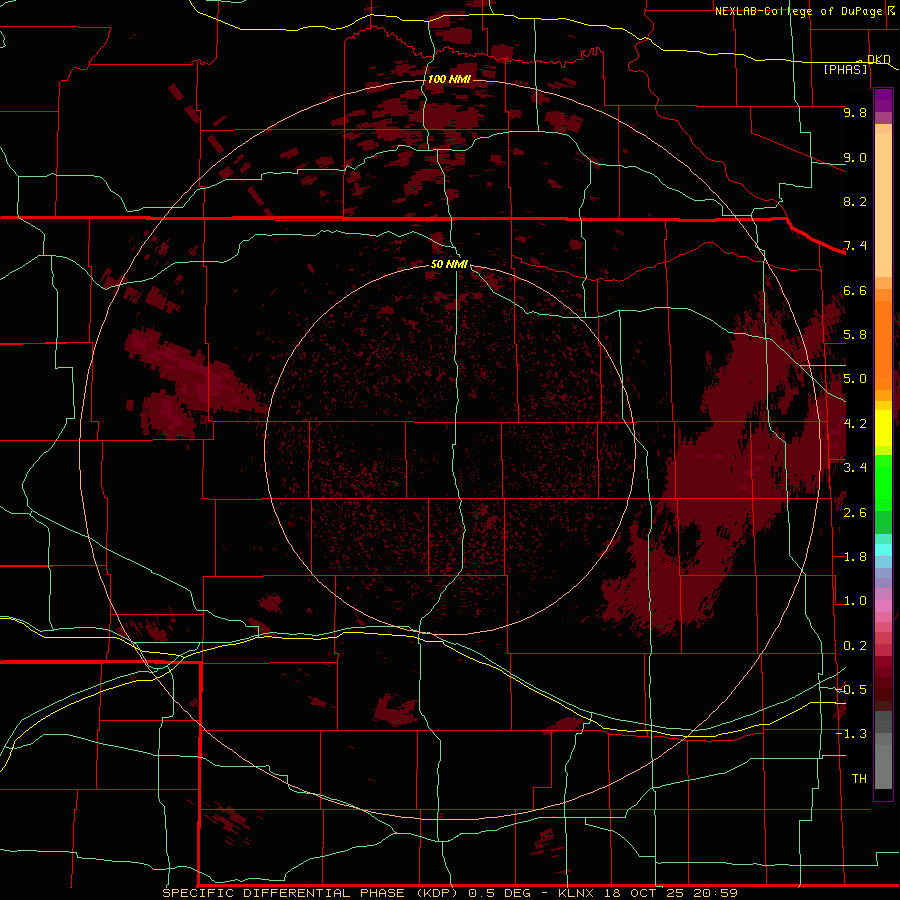
Task: Click the 100 NMI range ring label
Action: 449,79
